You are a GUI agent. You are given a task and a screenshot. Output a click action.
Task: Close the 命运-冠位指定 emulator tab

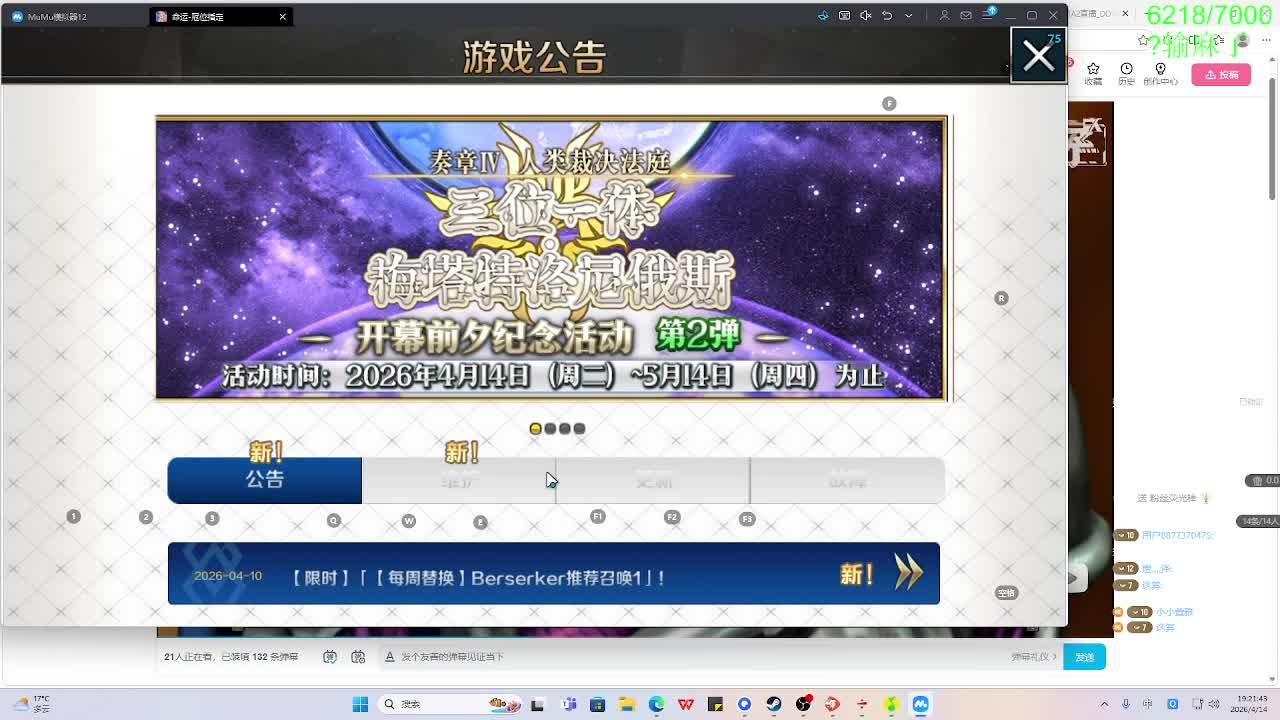[283, 16]
